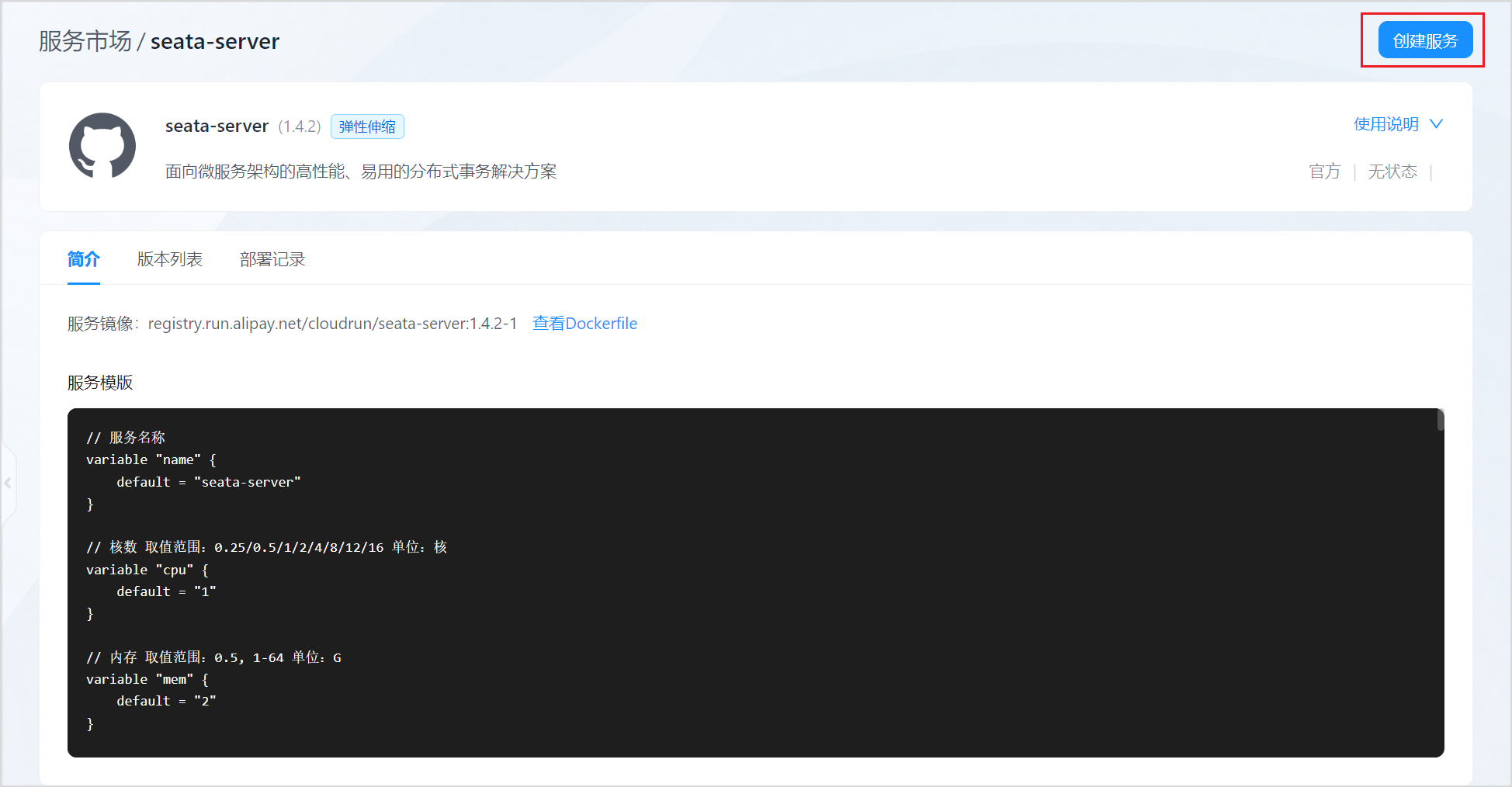
Task: Click the chevron next to 使用说明
Action: [x=1436, y=124]
